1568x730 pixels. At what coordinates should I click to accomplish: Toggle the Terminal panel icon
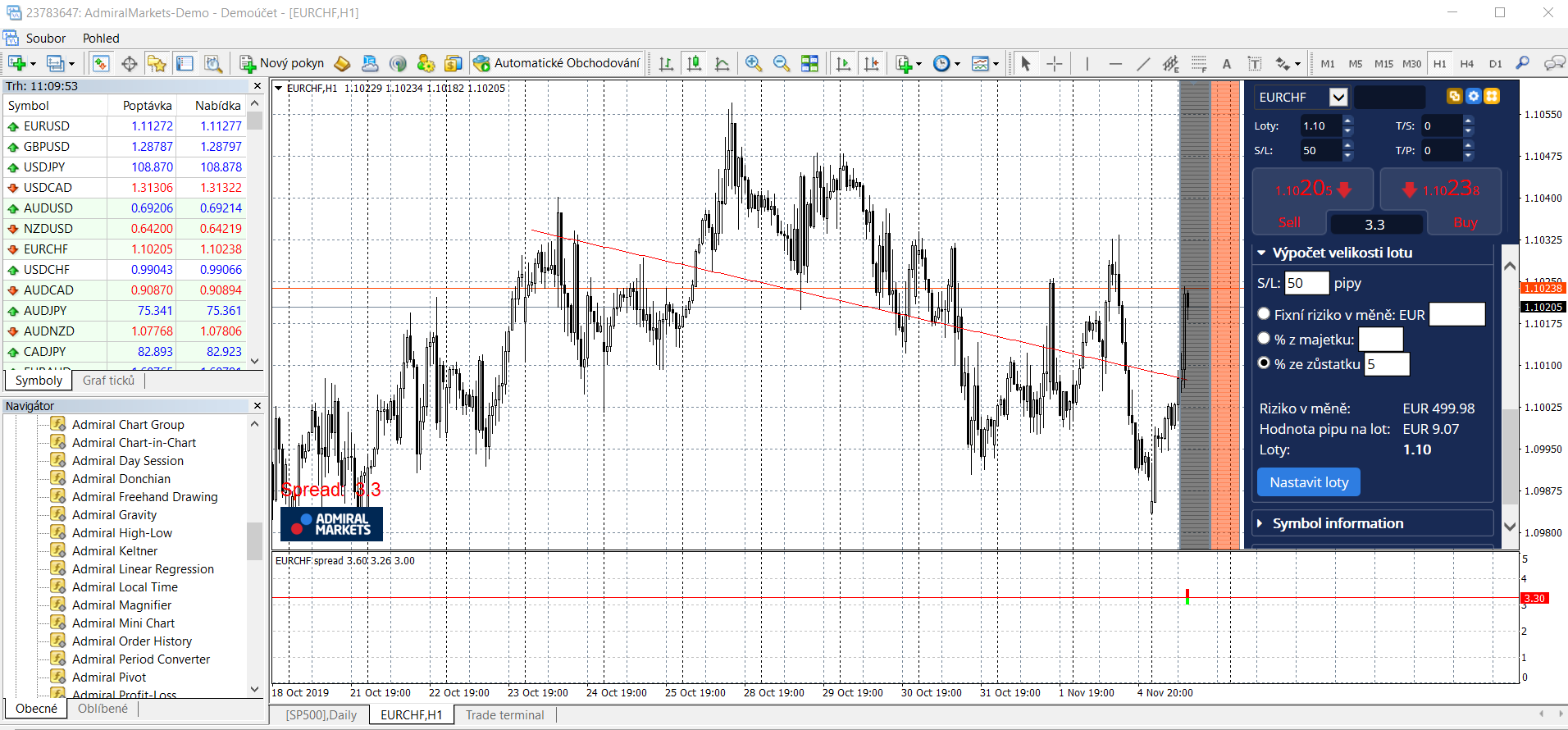tap(185, 63)
